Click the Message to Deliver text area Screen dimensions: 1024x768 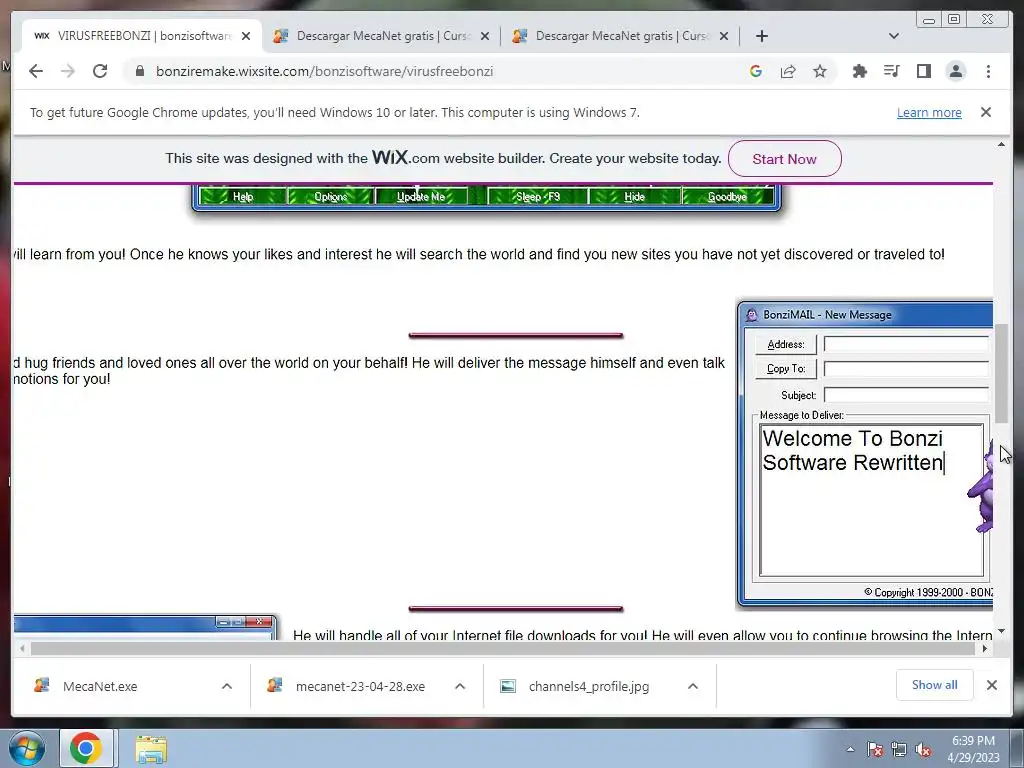pyautogui.click(x=872, y=500)
